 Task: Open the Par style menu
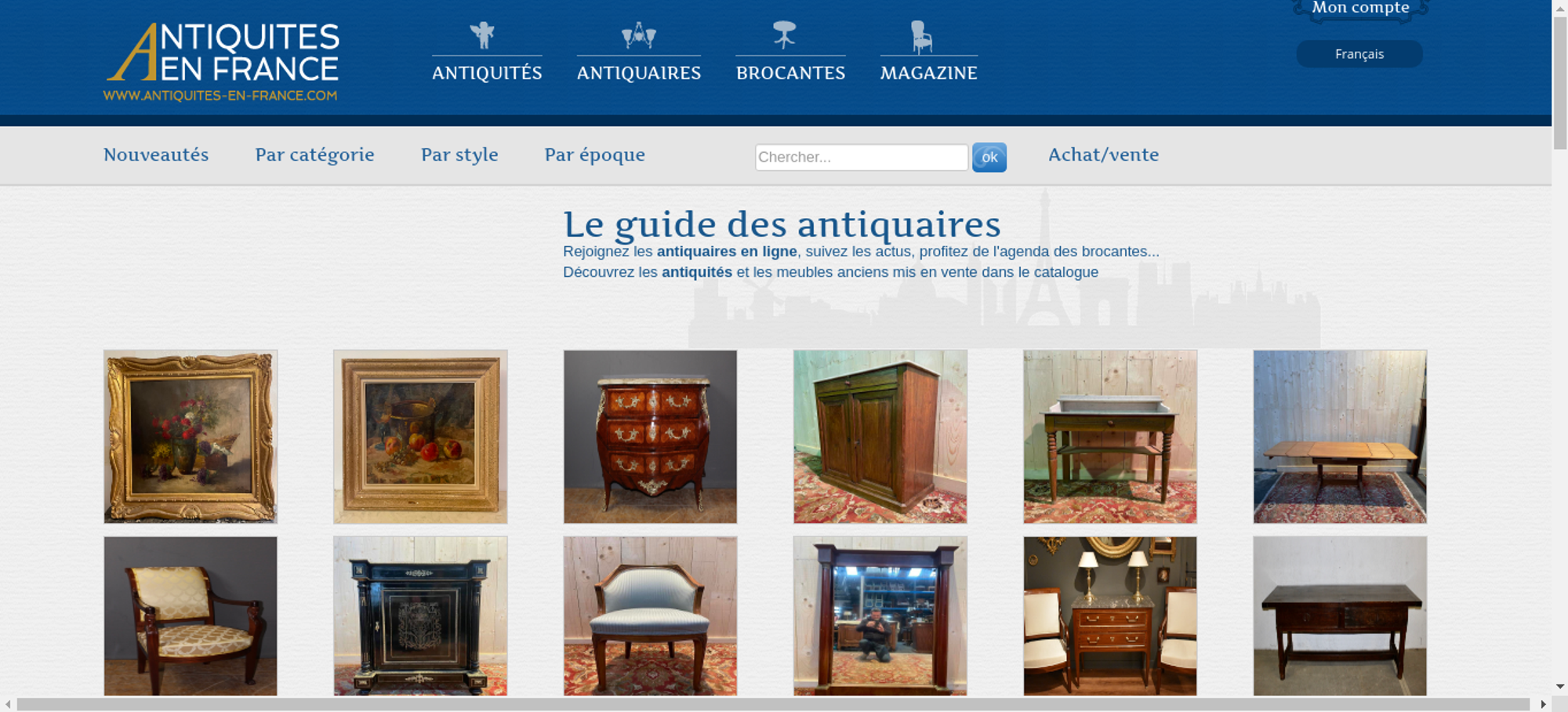point(459,154)
